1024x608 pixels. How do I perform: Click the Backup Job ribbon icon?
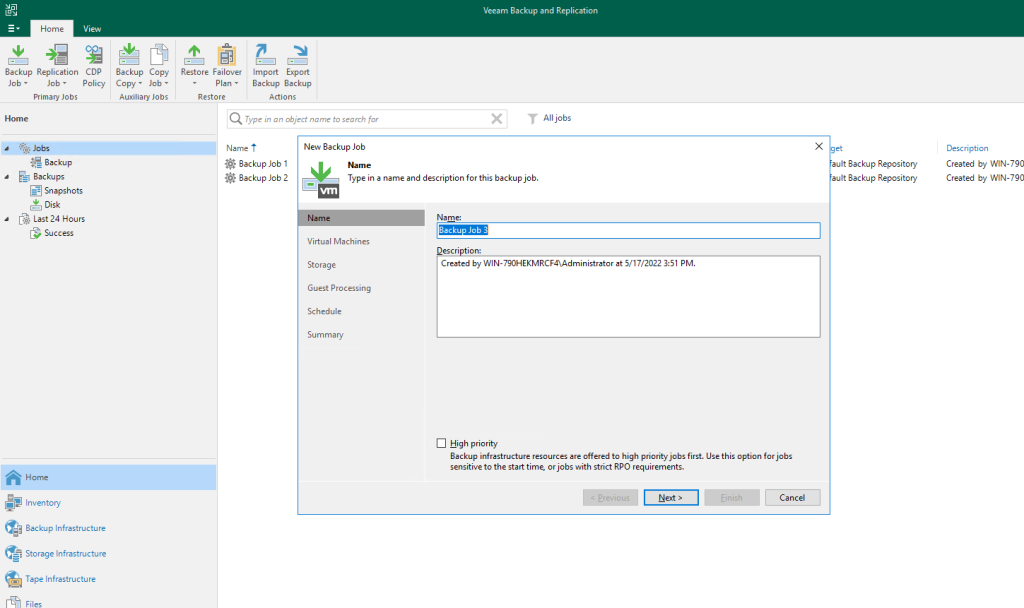pos(18,54)
